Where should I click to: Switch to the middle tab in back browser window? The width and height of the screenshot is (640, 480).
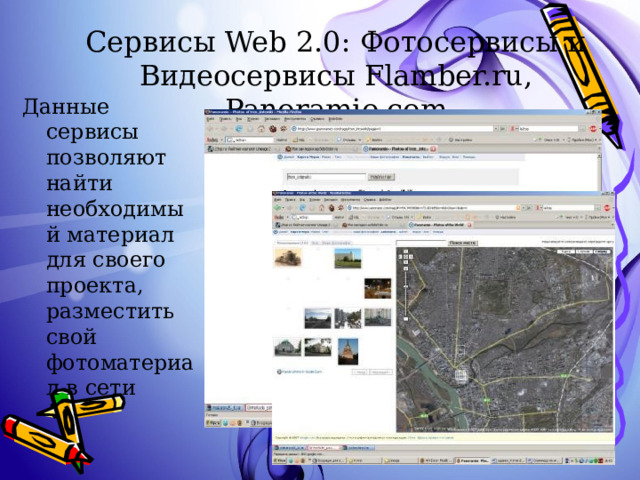point(322,149)
